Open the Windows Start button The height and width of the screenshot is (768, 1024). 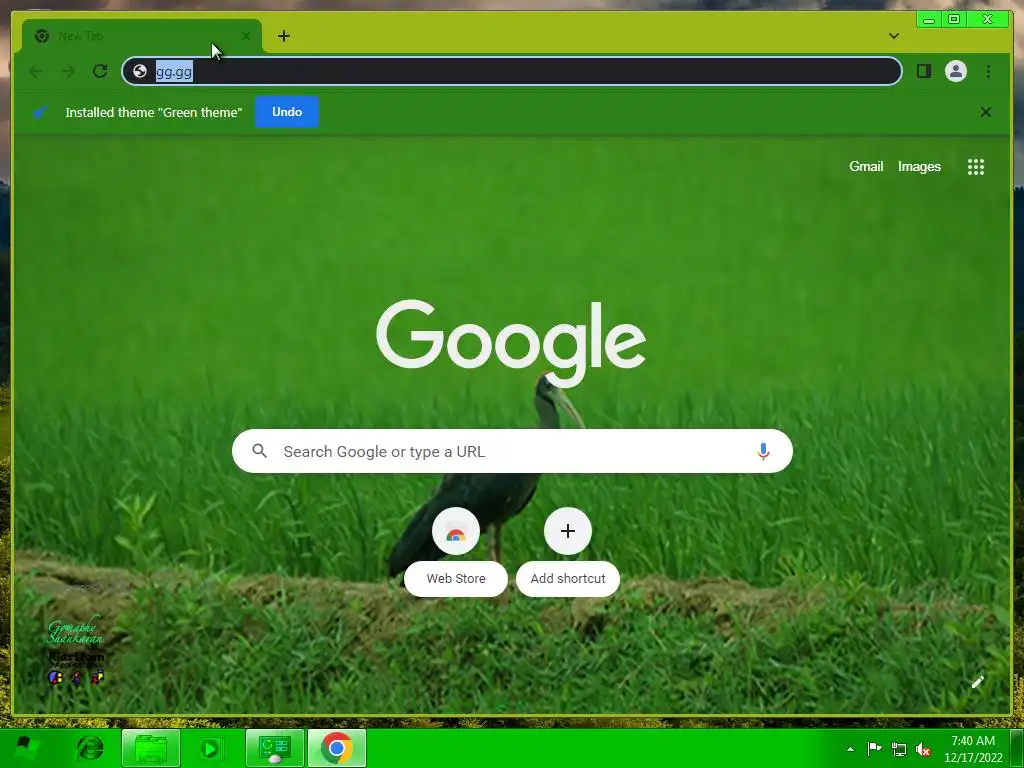coord(25,748)
